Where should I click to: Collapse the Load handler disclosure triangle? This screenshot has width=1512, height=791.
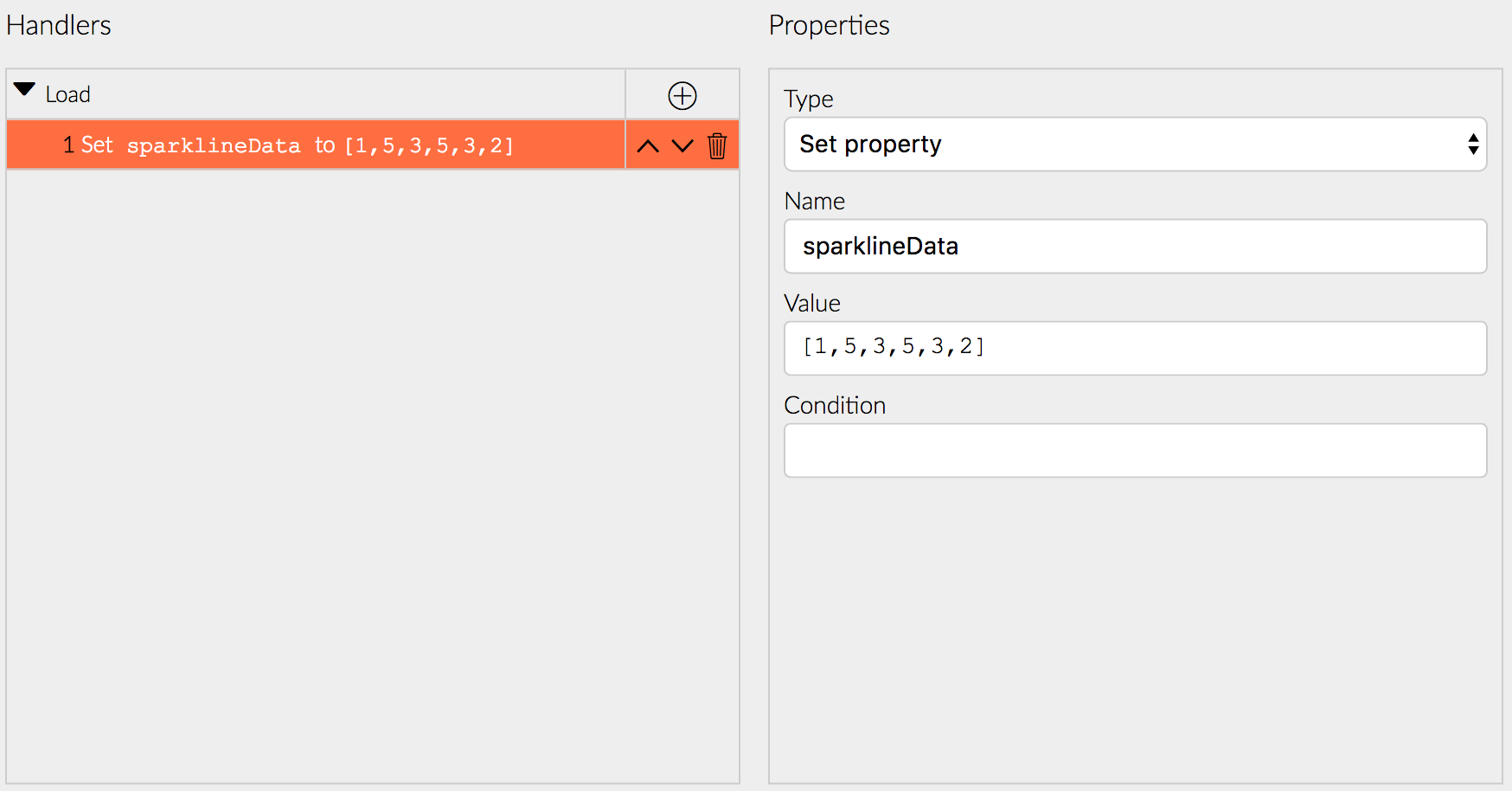[x=24, y=89]
